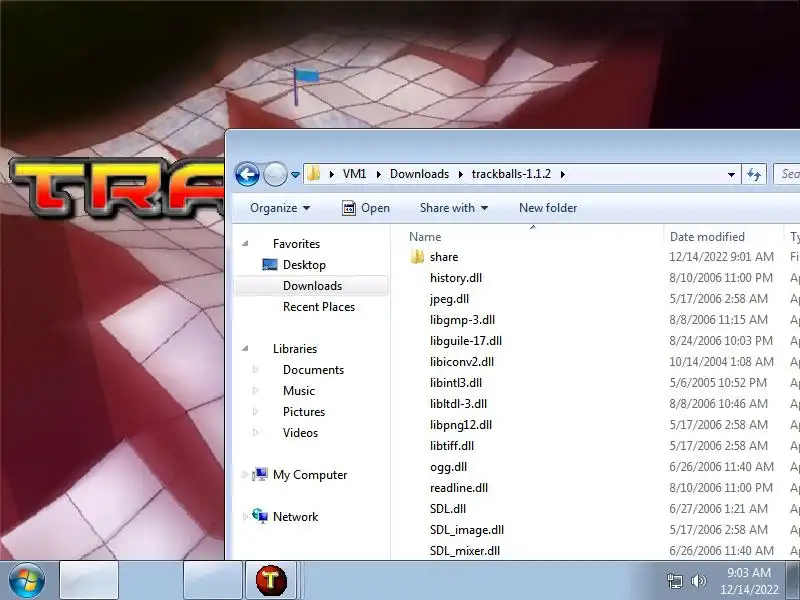Click the network tray icon
This screenshot has width=800, height=600.
click(674, 581)
